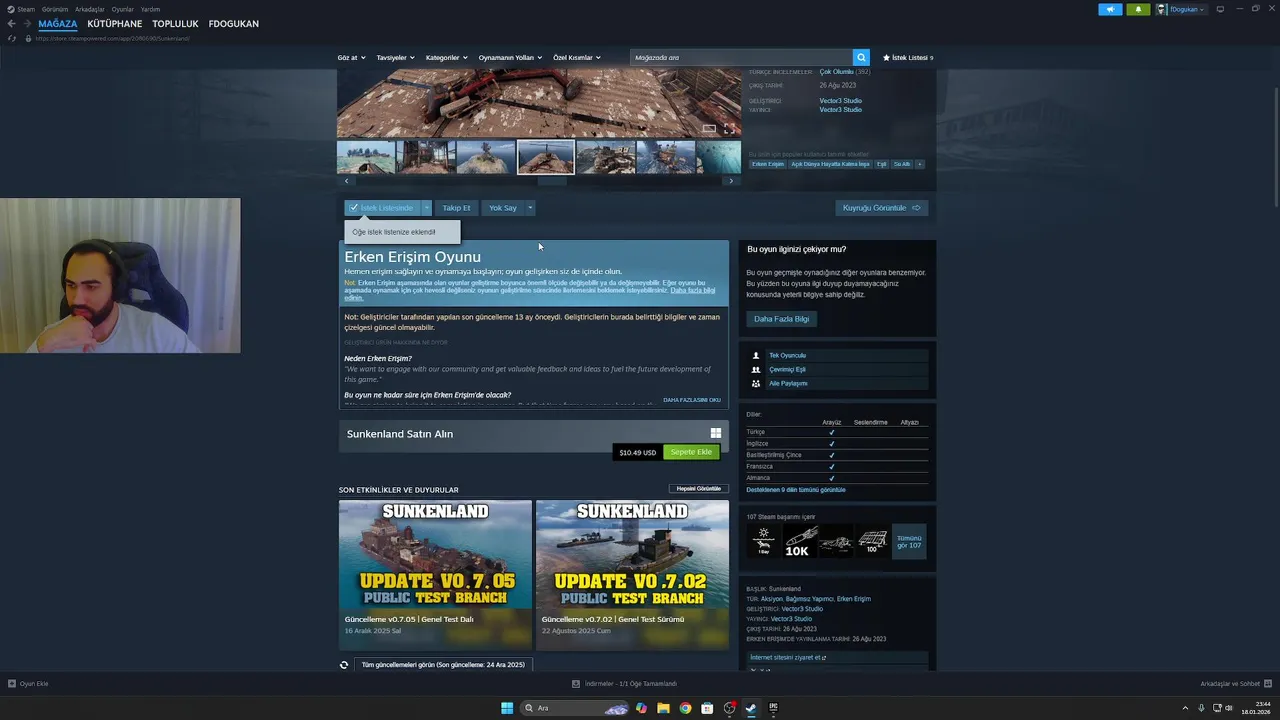Reload the store page with the refresh icon
The height and width of the screenshot is (720, 1280).
pyautogui.click(x=12, y=38)
